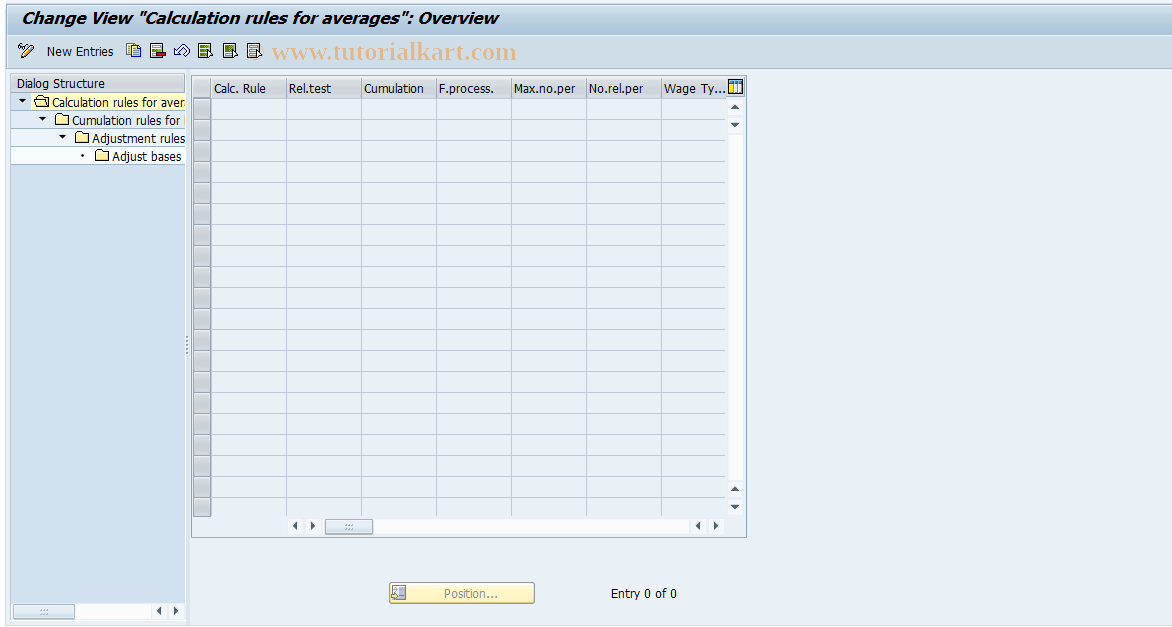1172x627 pixels.
Task: Open the table column configuration icon
Action: click(735, 87)
